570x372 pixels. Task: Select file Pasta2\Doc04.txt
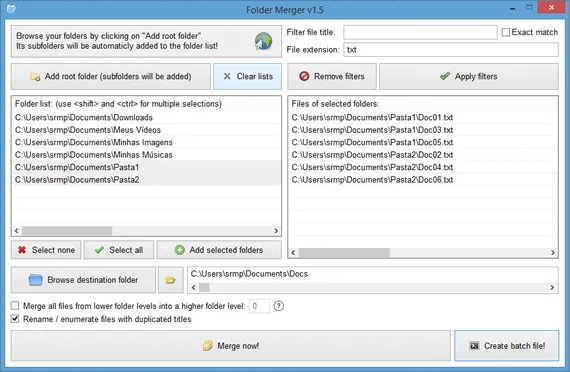(423, 167)
